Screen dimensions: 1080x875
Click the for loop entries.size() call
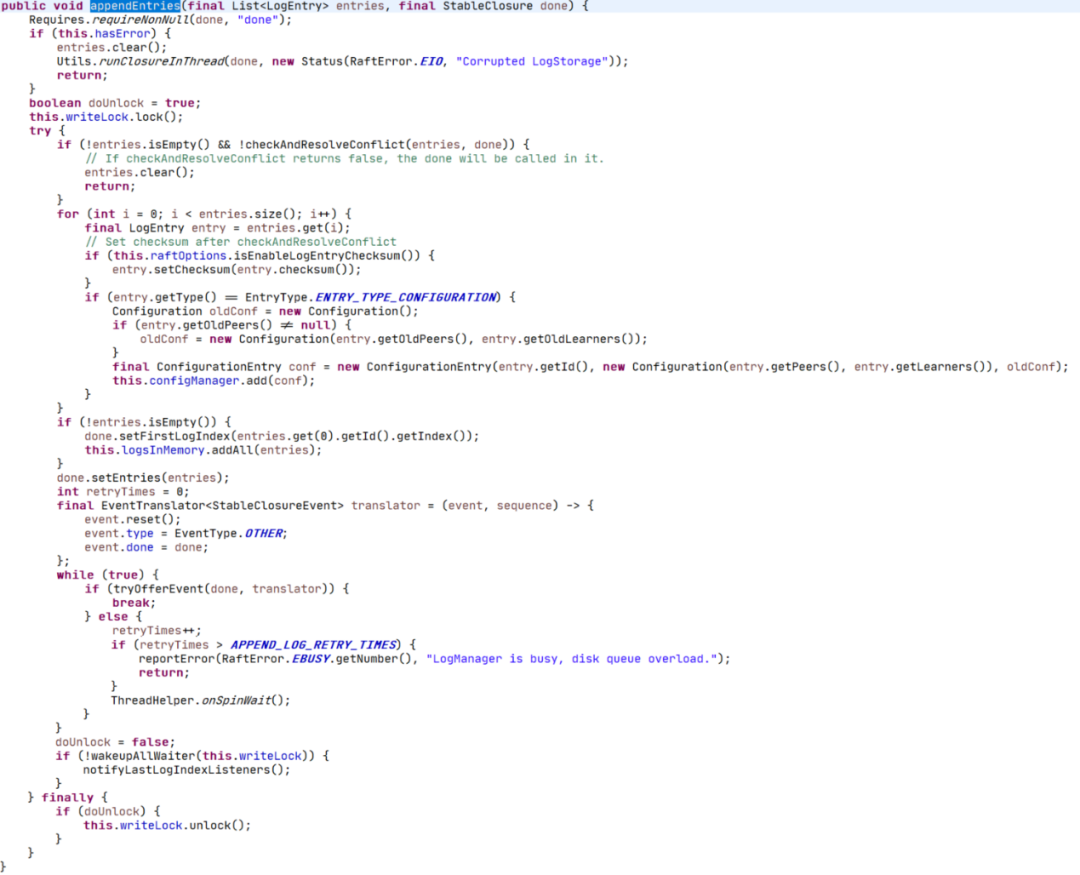[x=250, y=214]
